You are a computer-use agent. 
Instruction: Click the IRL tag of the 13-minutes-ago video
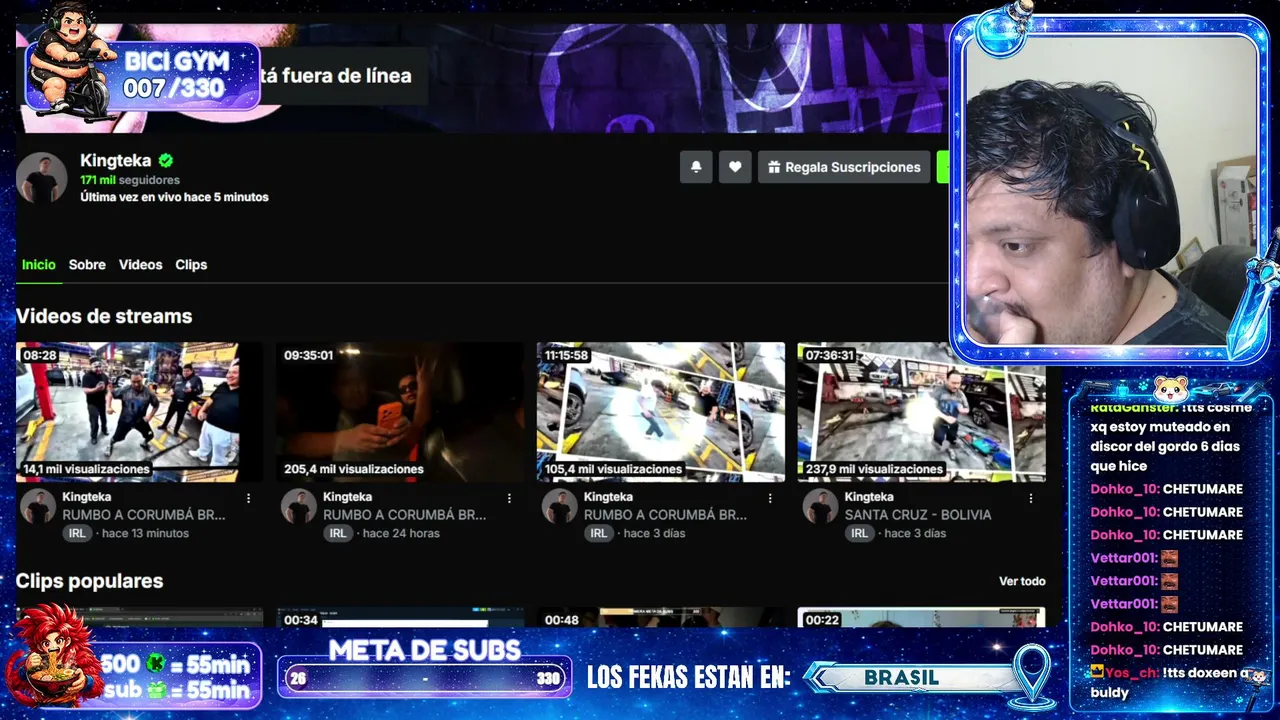(77, 534)
